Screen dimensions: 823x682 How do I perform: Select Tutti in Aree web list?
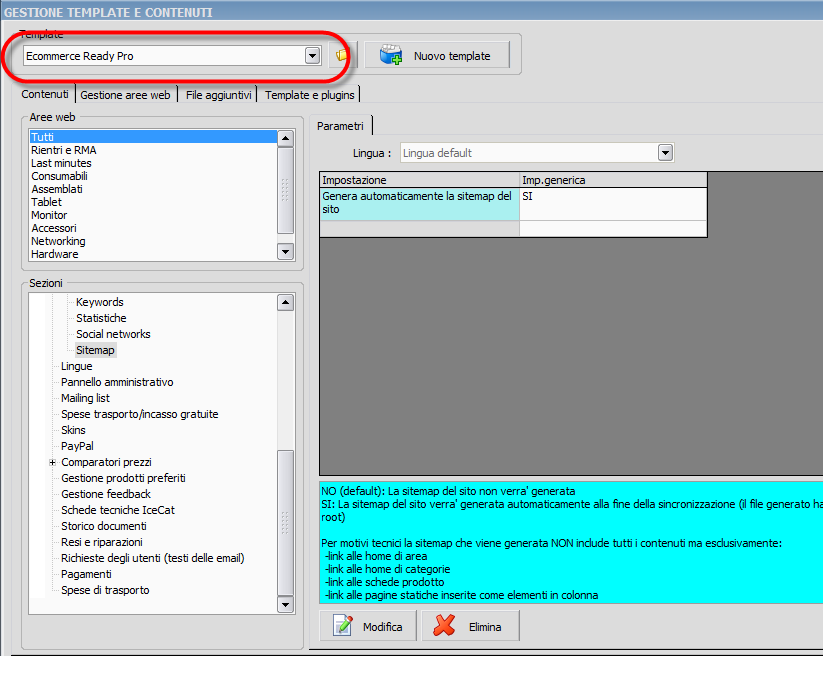pyautogui.click(x=153, y=137)
